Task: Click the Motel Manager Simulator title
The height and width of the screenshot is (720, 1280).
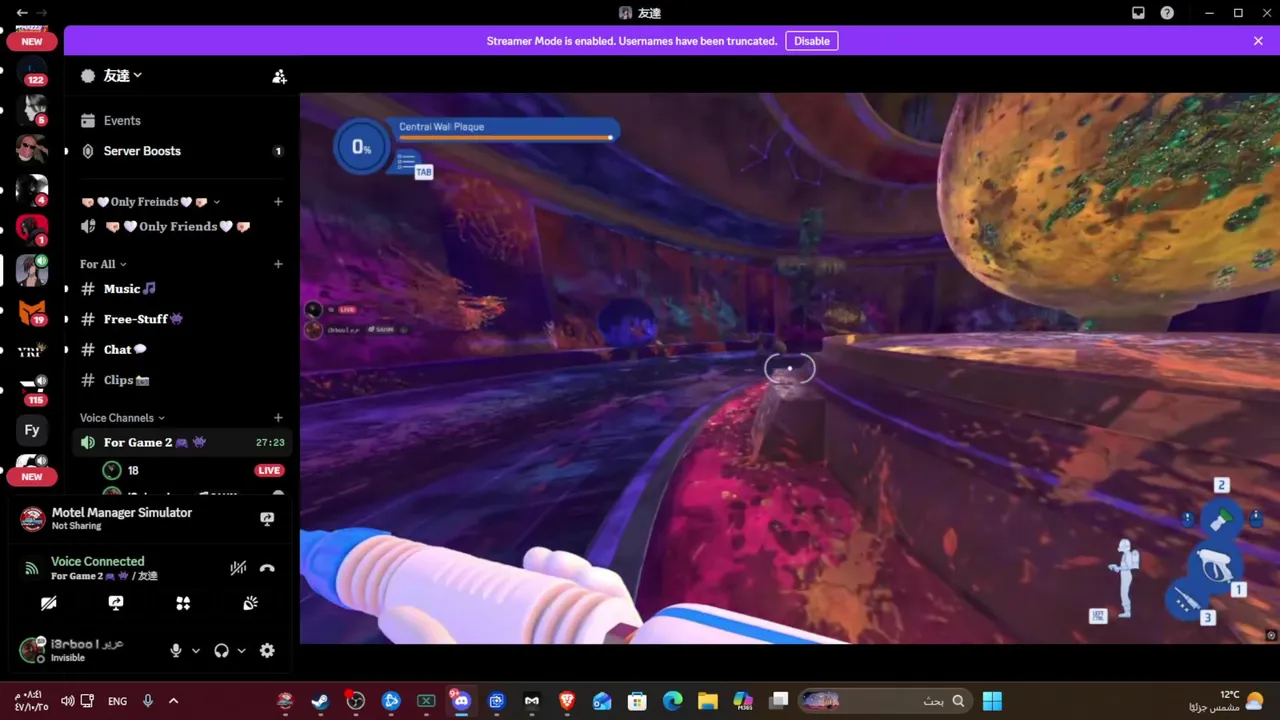Action: (122, 513)
